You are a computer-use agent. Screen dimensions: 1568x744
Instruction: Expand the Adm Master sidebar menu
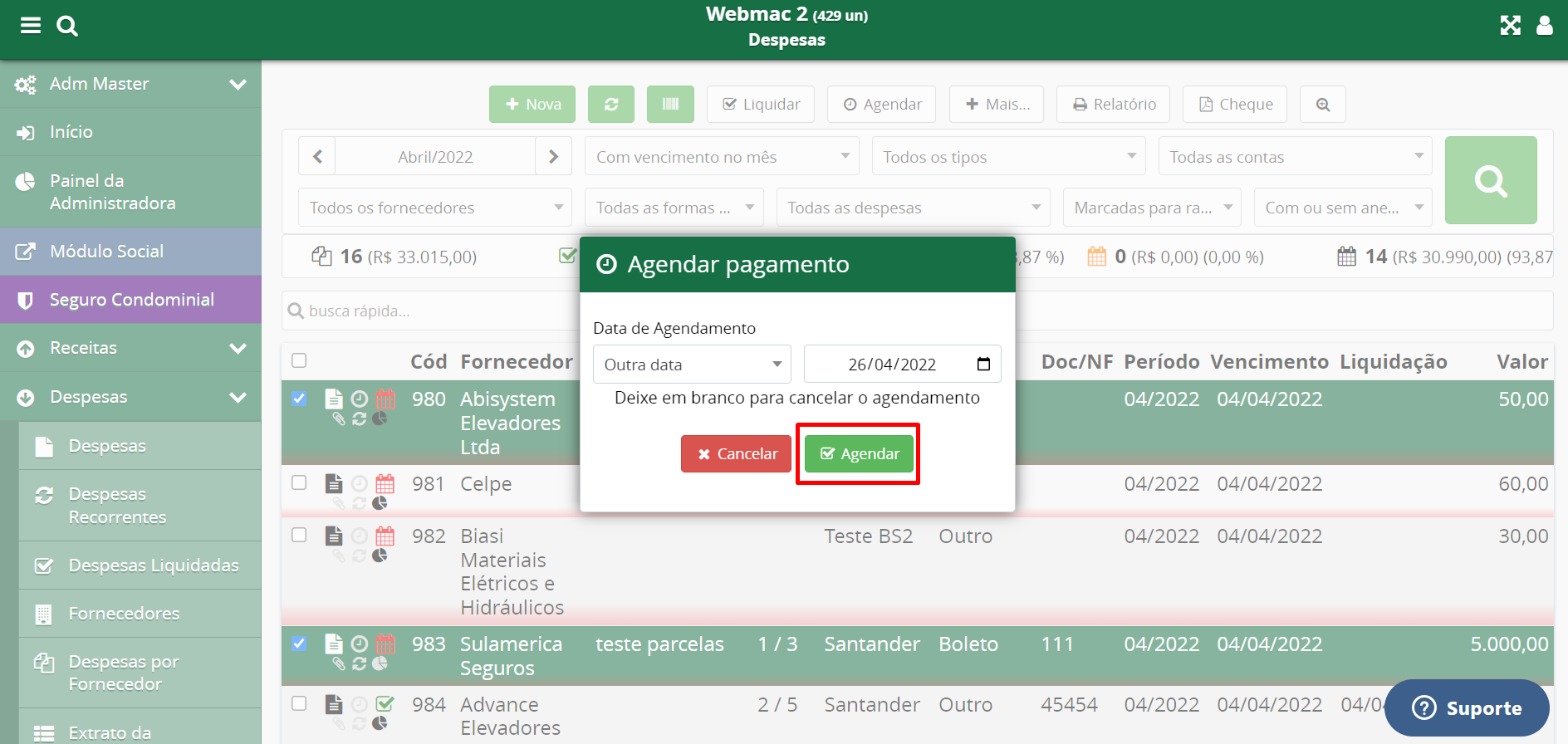coord(130,84)
